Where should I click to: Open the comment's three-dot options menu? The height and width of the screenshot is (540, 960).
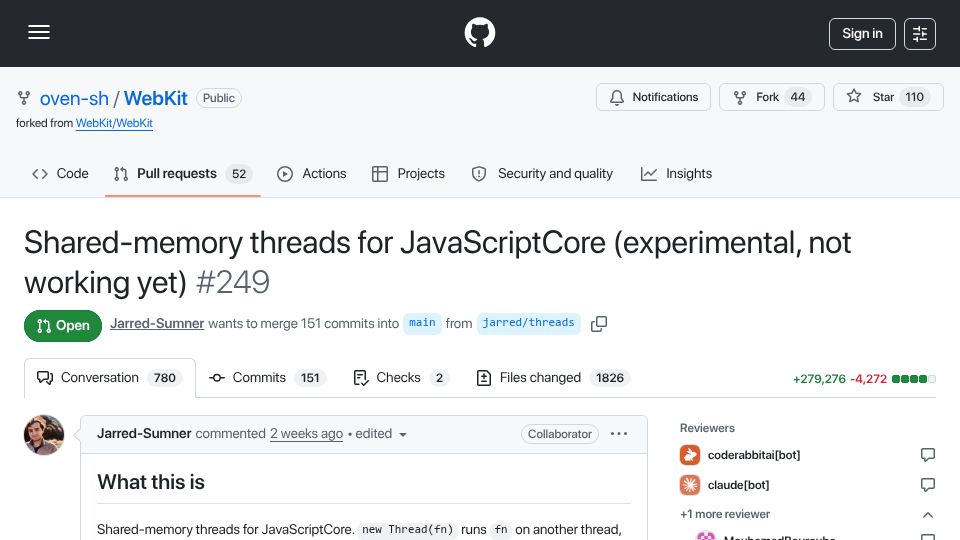coord(619,433)
